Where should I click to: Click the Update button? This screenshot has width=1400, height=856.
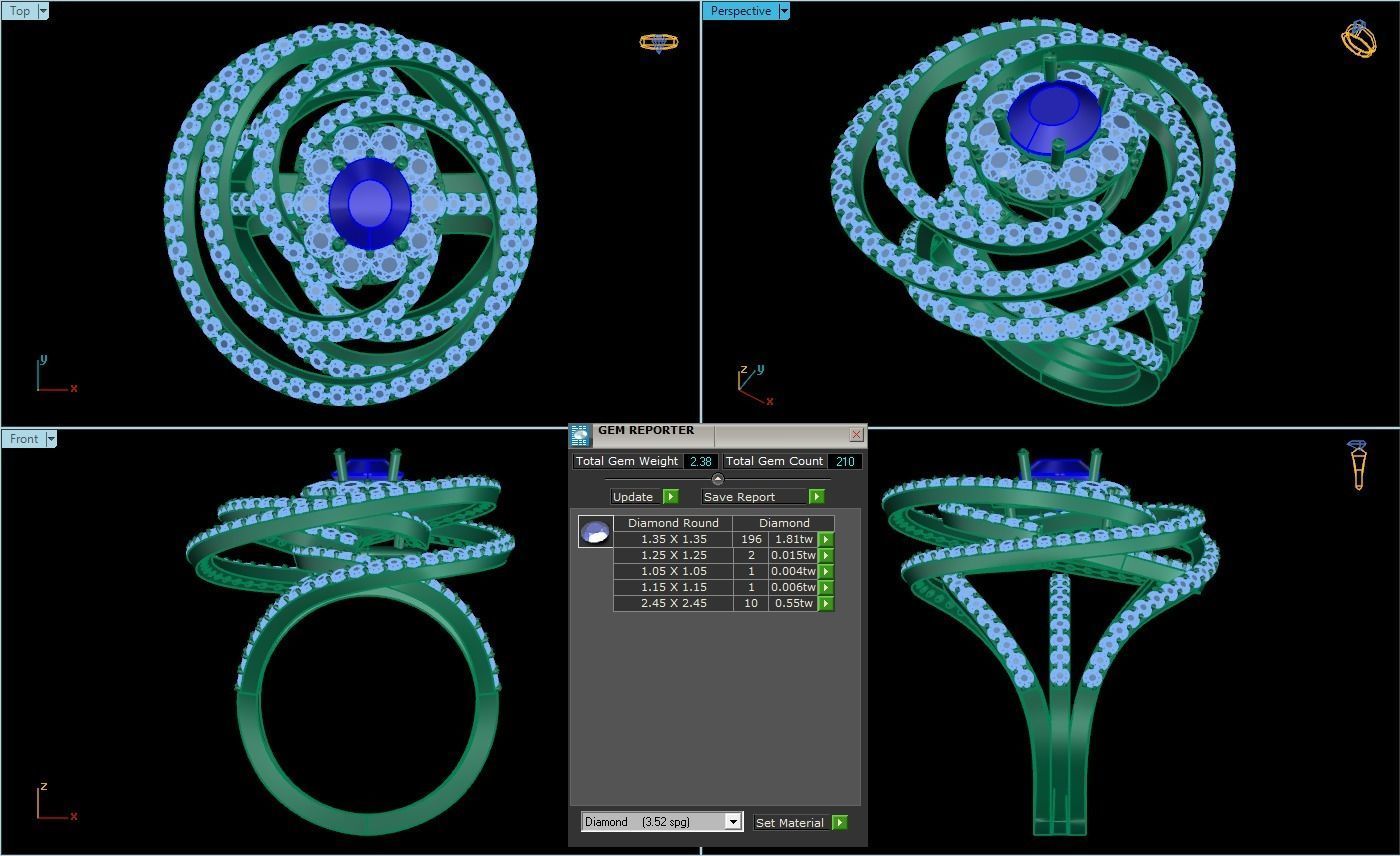click(636, 497)
